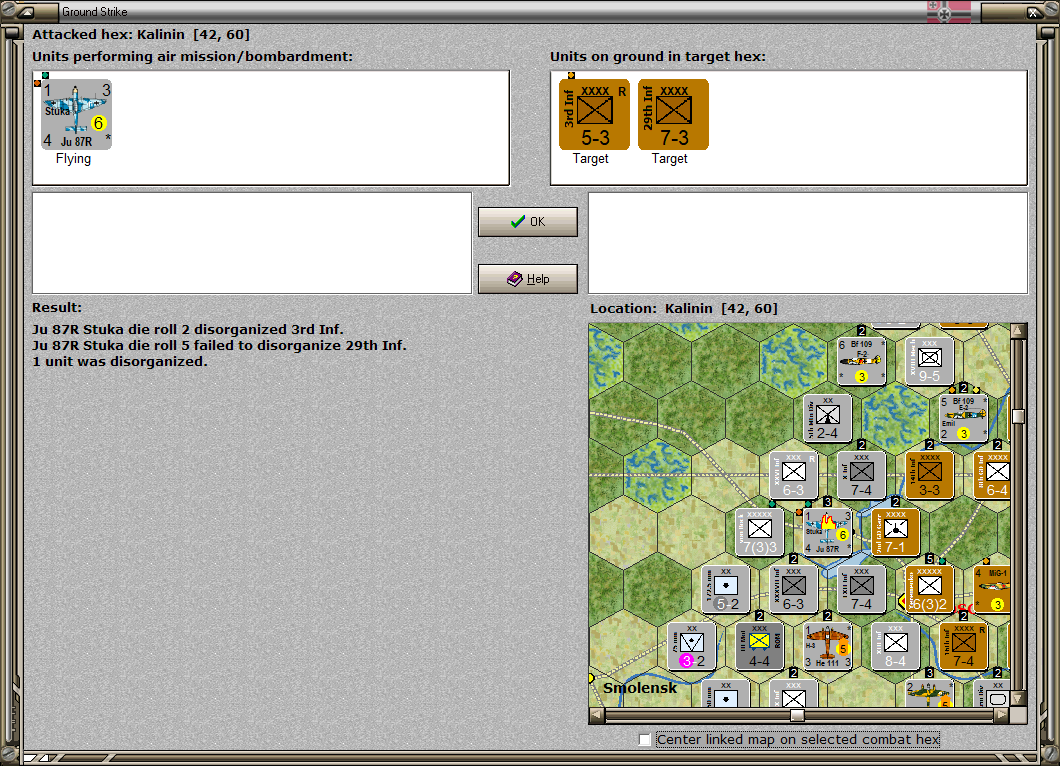Viewport: 1060px width, 766px height.
Task: Click the LXII Inf 7-4 counter
Action: pos(861,590)
